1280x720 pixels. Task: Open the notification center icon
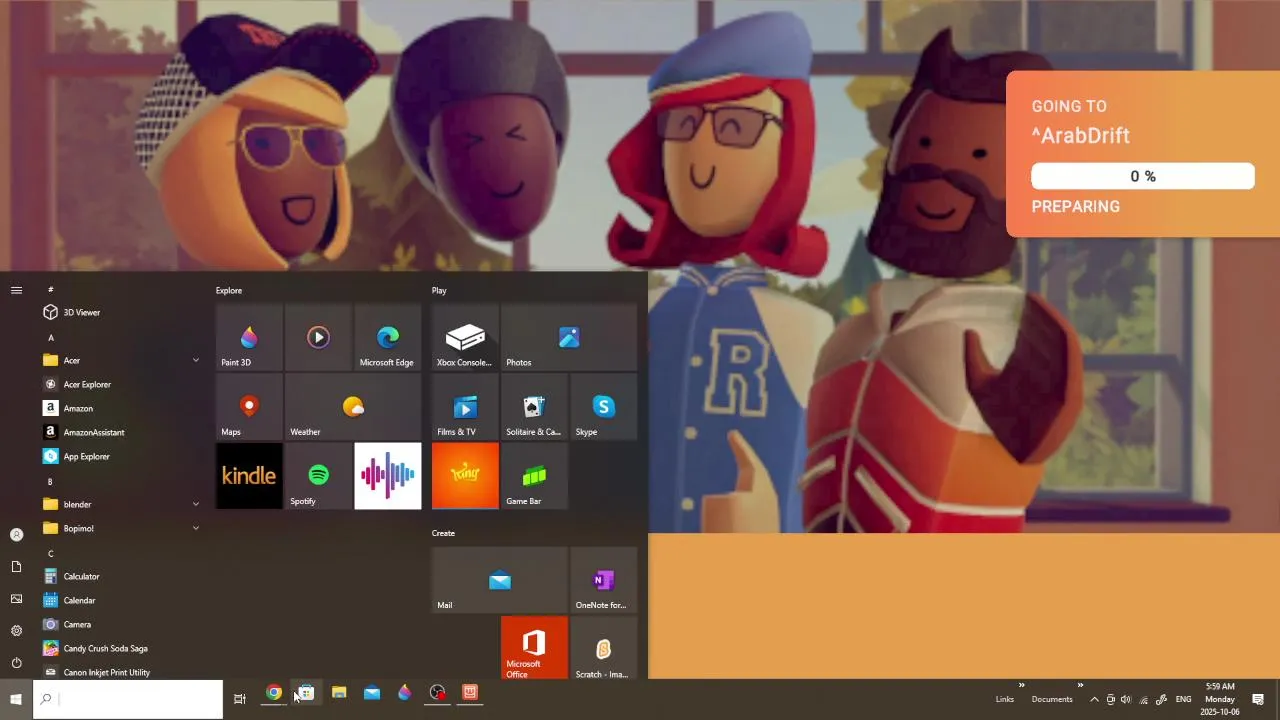click(x=1258, y=700)
